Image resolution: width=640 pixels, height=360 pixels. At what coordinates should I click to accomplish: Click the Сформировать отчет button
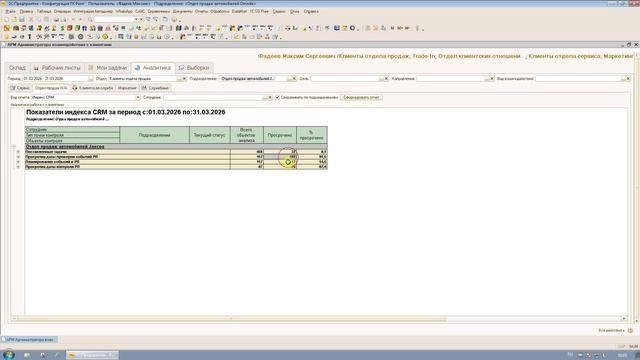point(361,98)
